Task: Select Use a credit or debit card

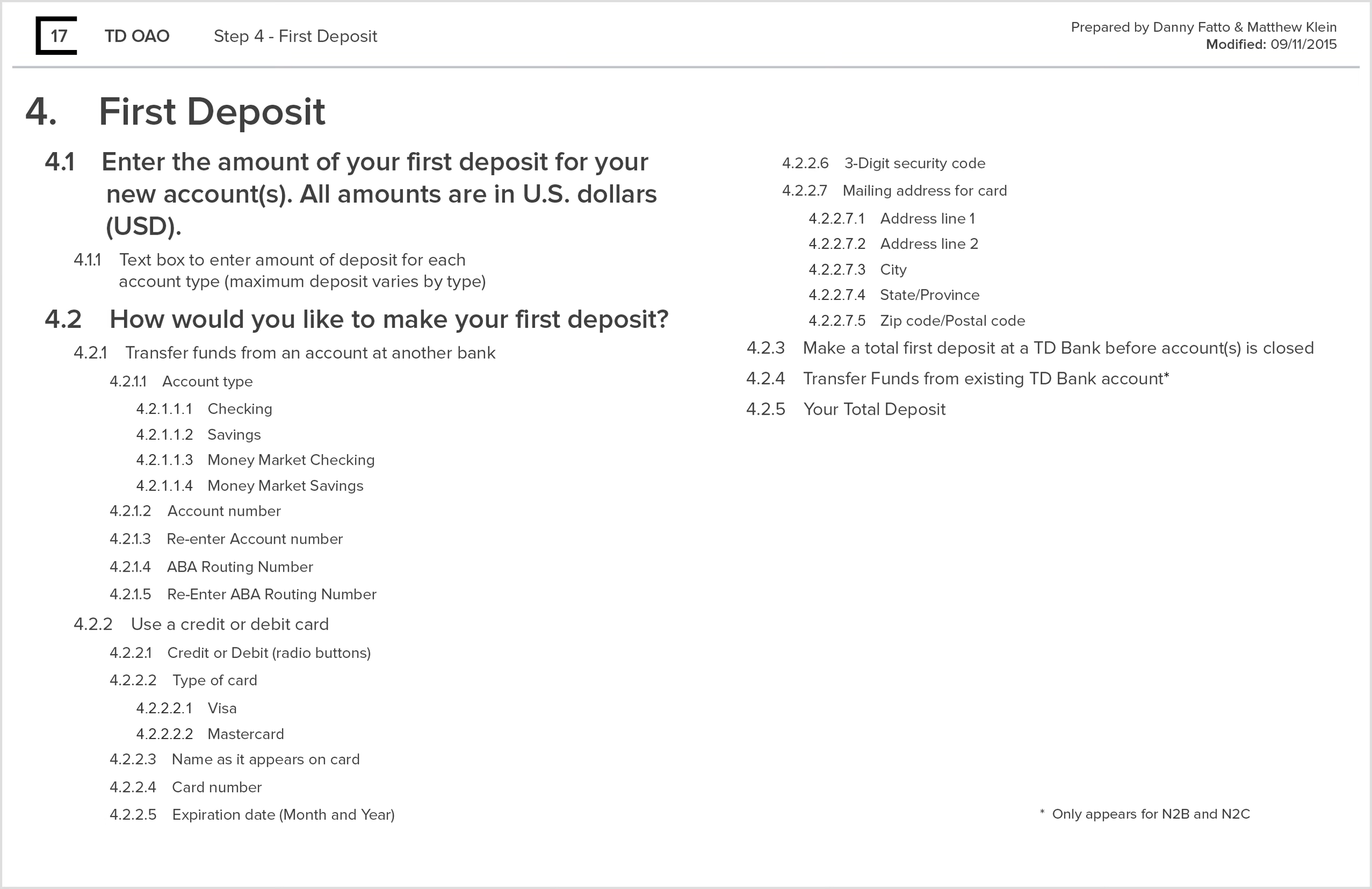Action: point(230,624)
